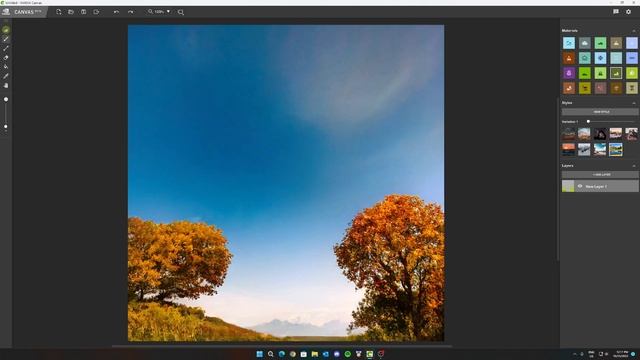Pick the tan mountain material
This screenshot has height=360, width=640.
pyautogui.click(x=616, y=43)
